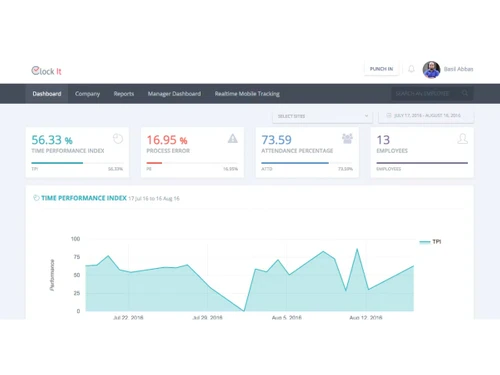Viewport: 500px width, 375px height.
Task: Click the 17 Jul 16 to 16 Aug 16 text
Action: coord(154,199)
